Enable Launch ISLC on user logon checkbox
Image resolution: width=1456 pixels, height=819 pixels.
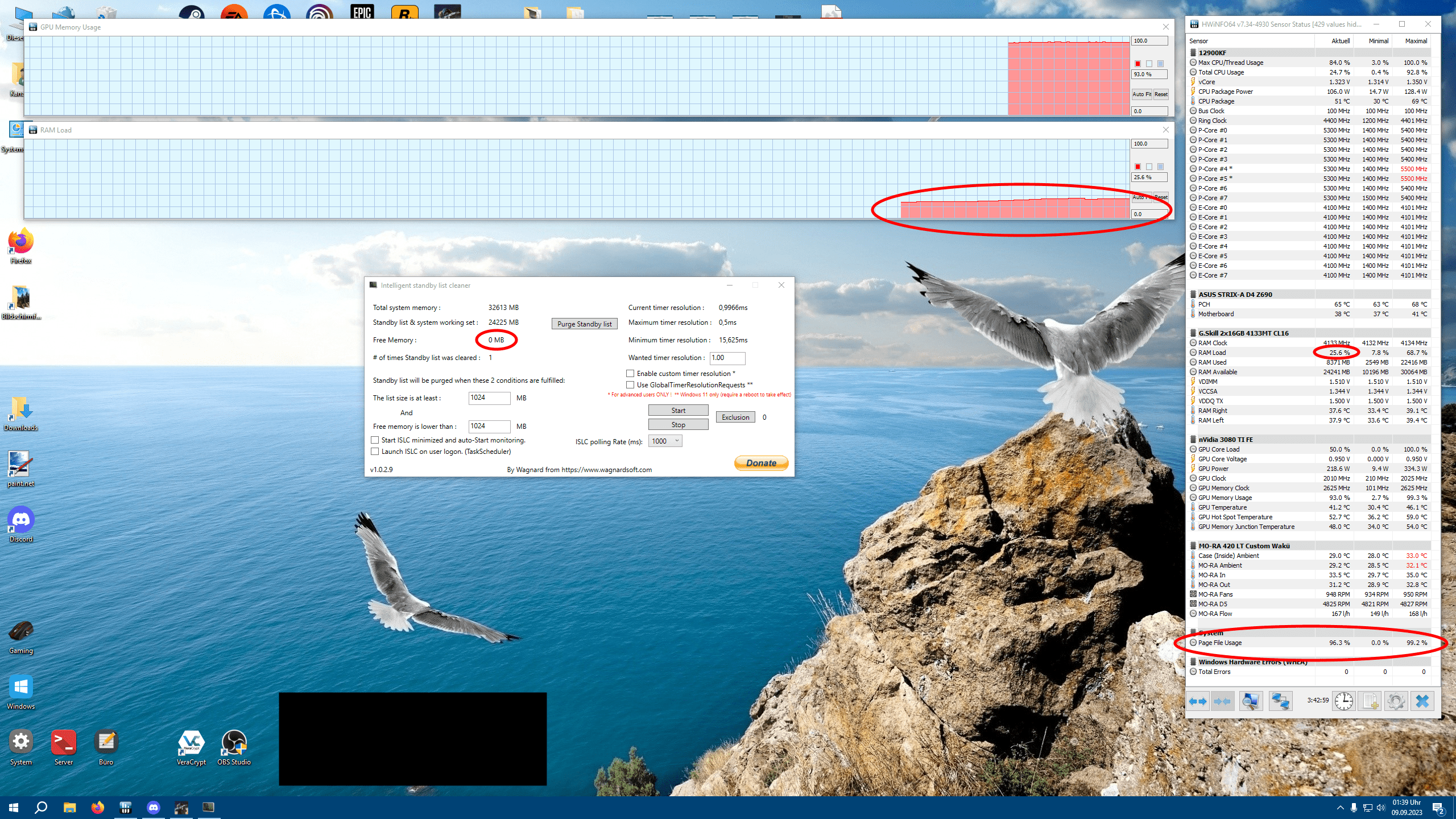(375, 451)
